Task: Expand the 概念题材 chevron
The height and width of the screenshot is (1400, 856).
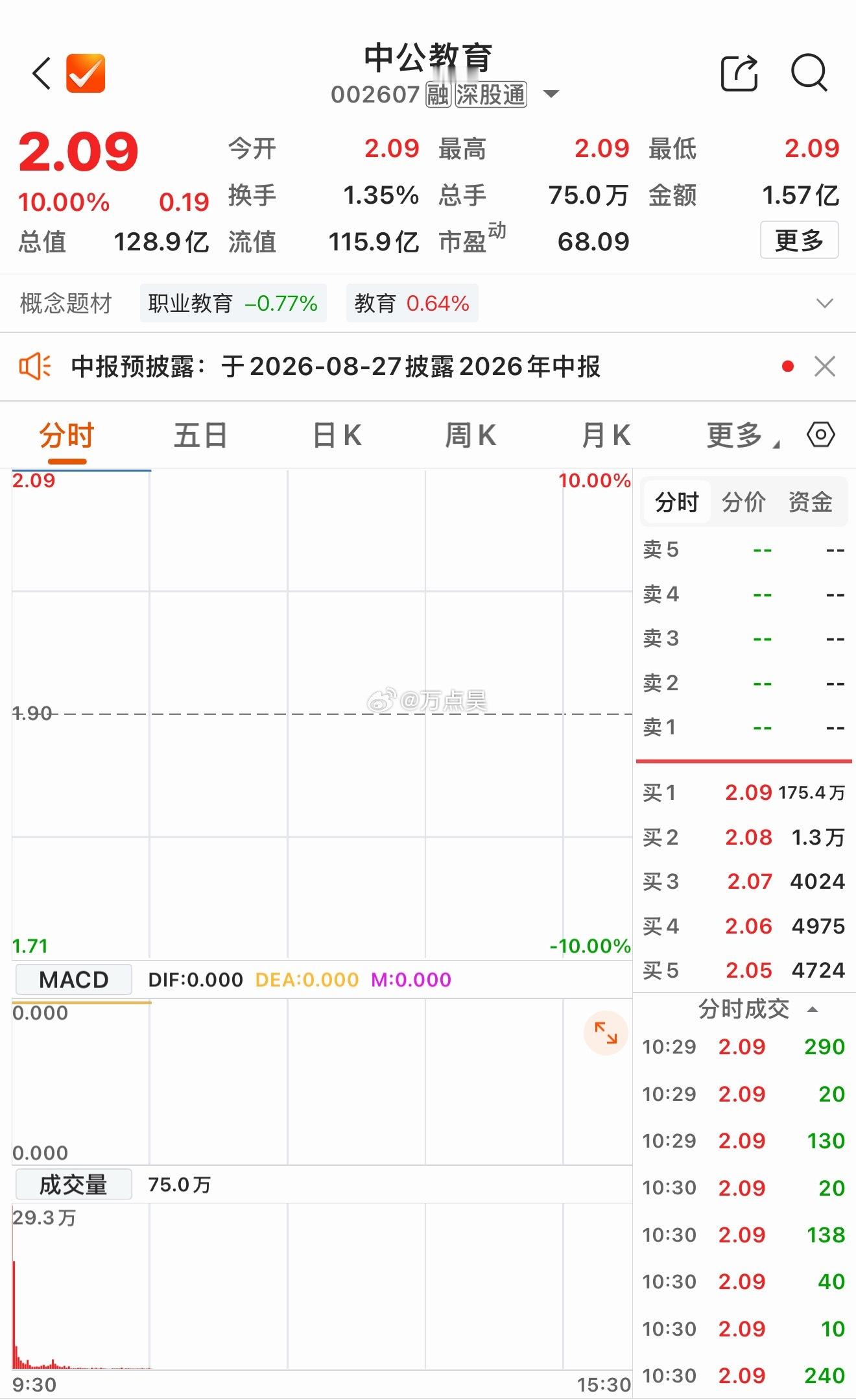Action: (824, 303)
